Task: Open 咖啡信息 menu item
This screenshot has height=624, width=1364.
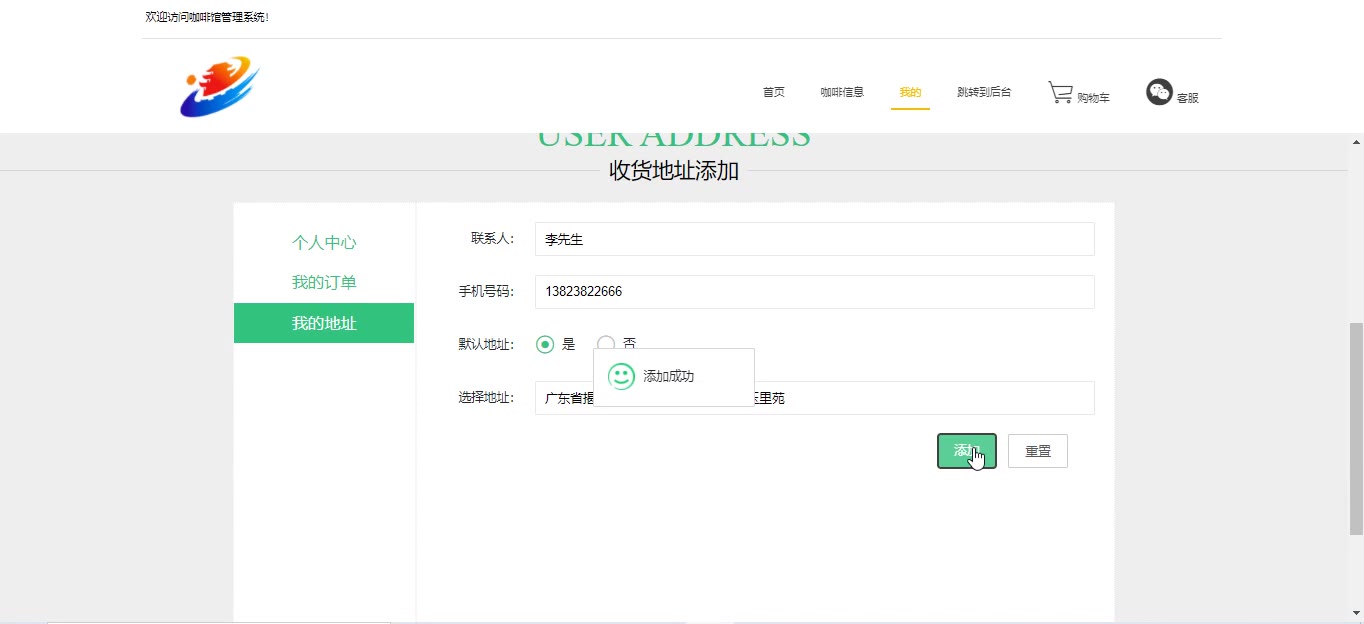Action: click(x=842, y=92)
